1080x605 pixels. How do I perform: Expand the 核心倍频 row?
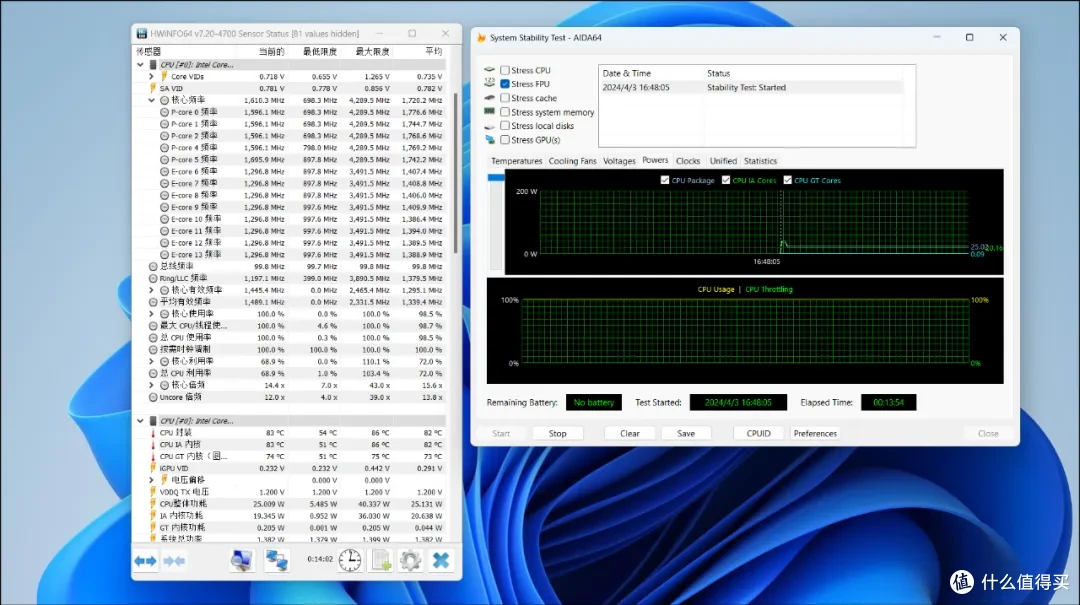152,385
